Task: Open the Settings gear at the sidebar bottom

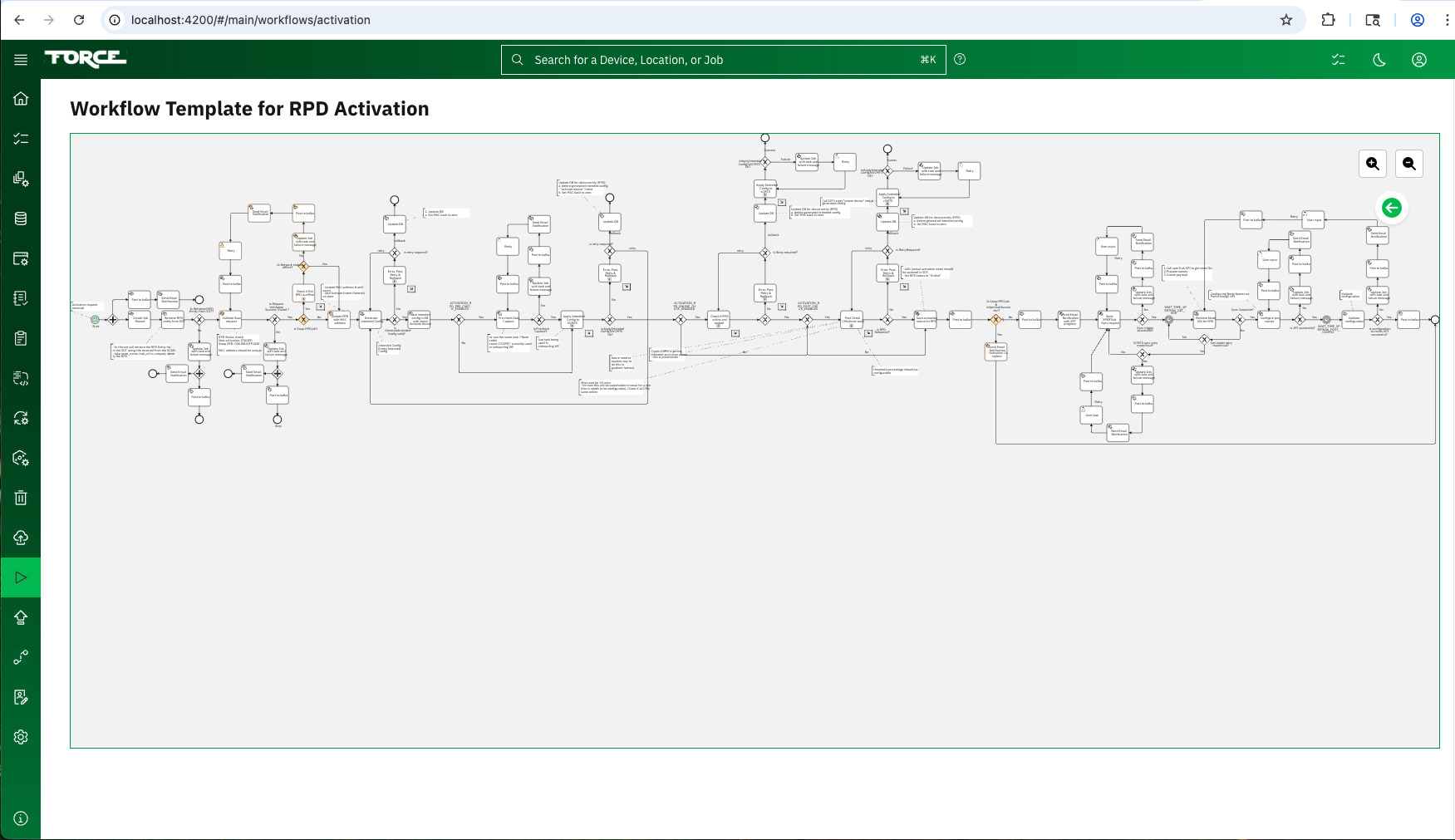Action: point(21,736)
